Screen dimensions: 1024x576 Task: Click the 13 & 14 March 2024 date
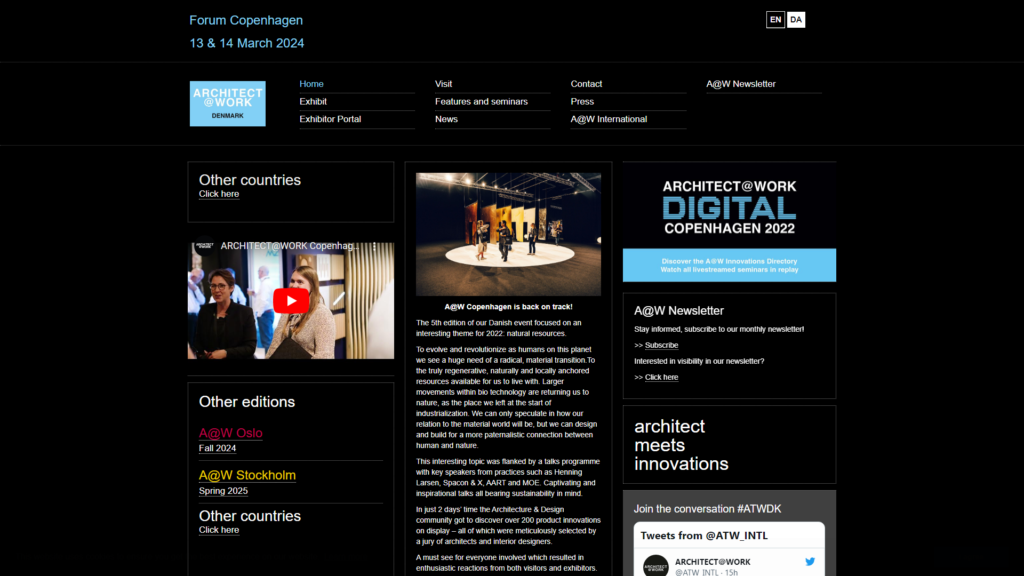pyautogui.click(x=247, y=43)
